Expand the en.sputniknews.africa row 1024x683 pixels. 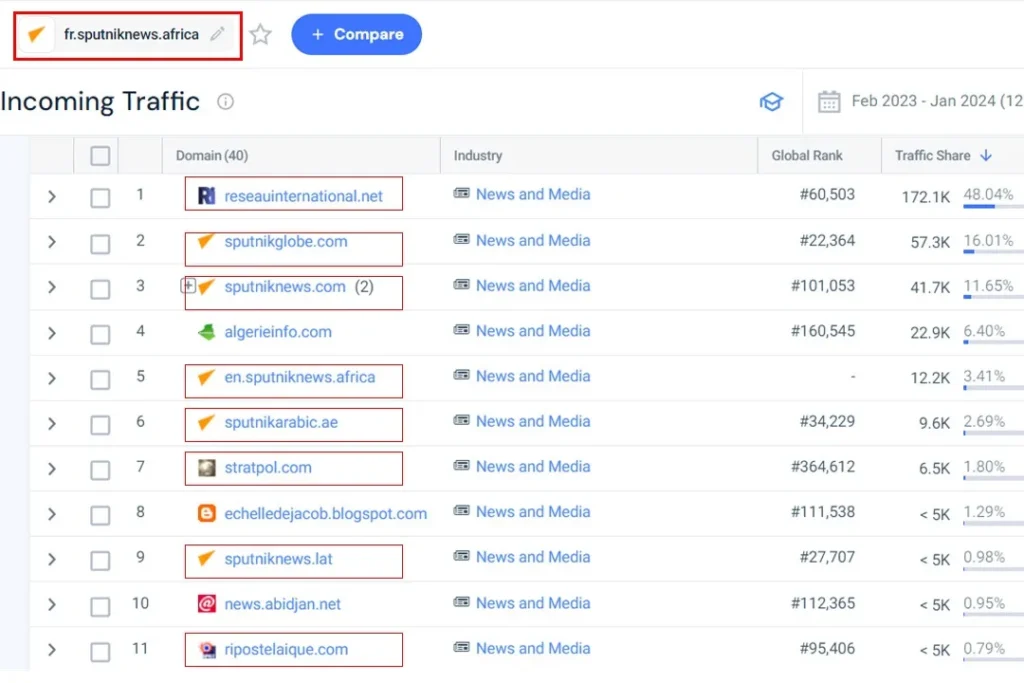pos(52,378)
